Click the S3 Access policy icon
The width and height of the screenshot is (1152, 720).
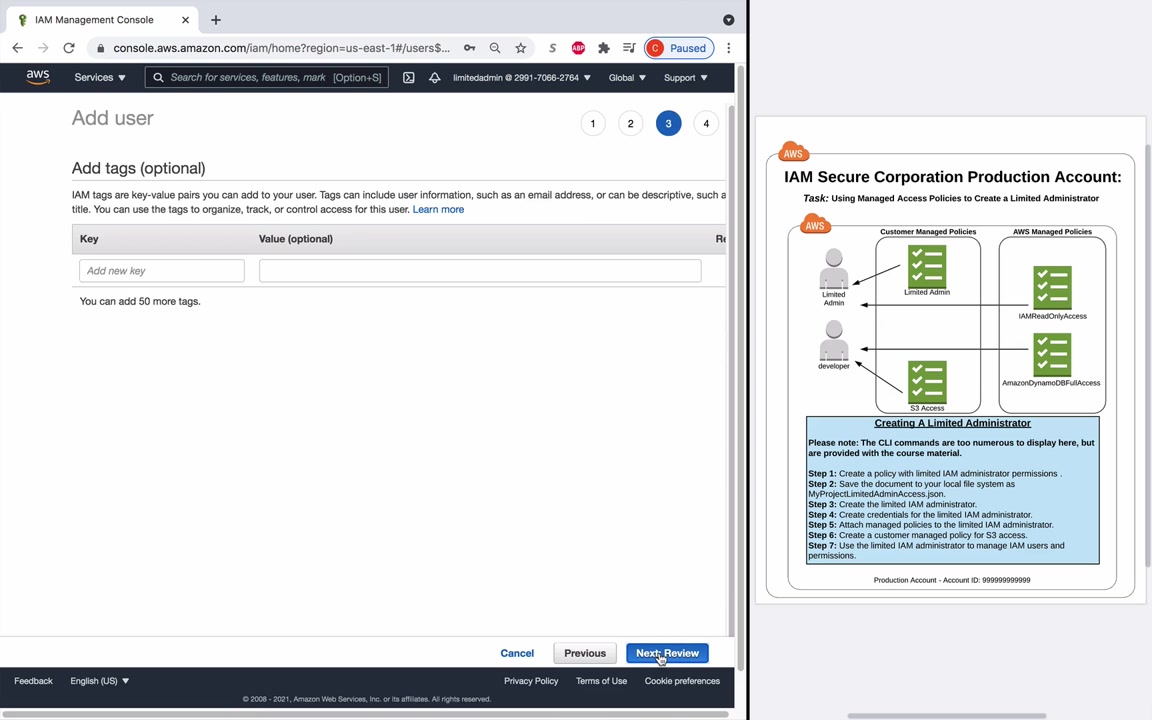[927, 381]
